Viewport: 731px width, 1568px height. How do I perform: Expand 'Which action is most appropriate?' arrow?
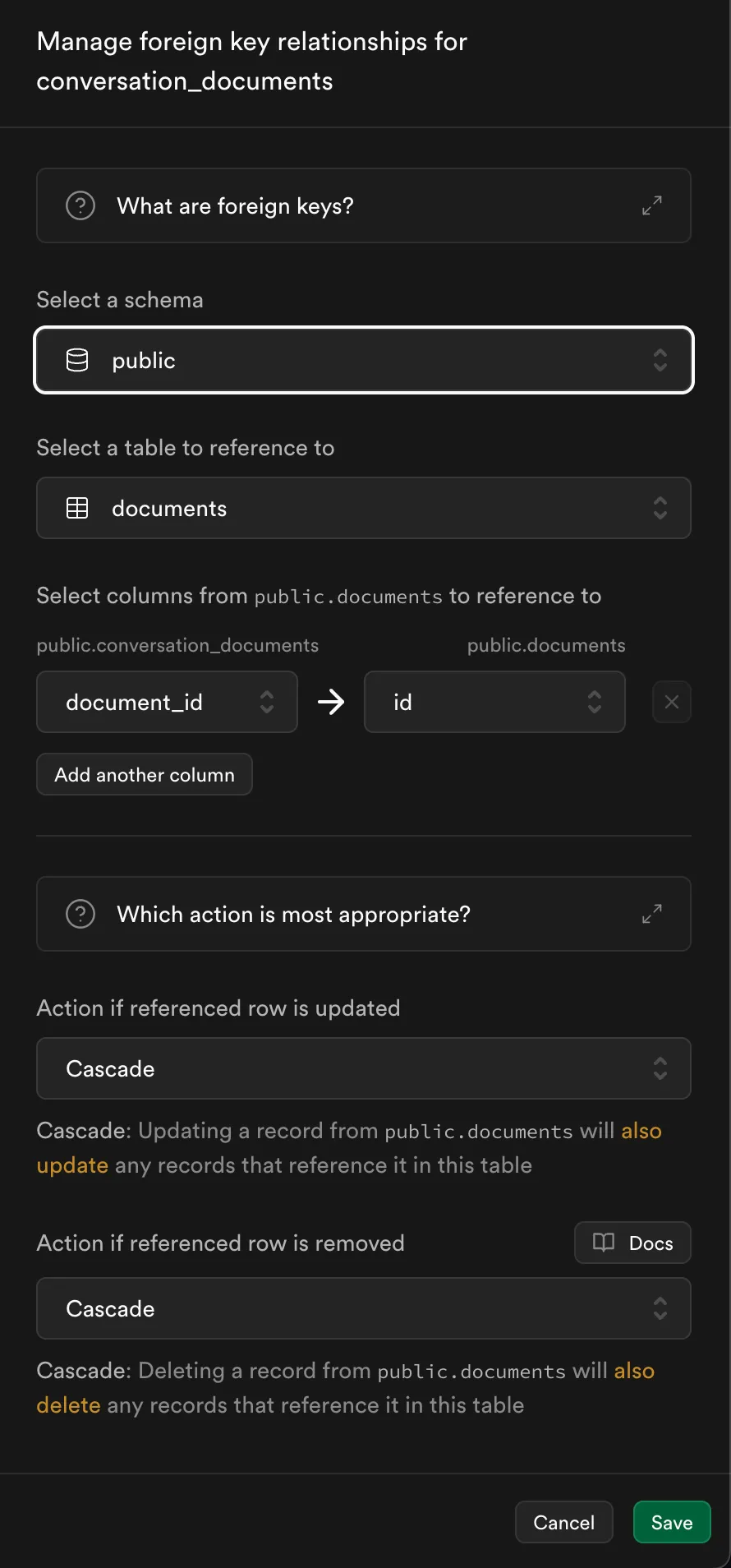pyautogui.click(x=652, y=914)
